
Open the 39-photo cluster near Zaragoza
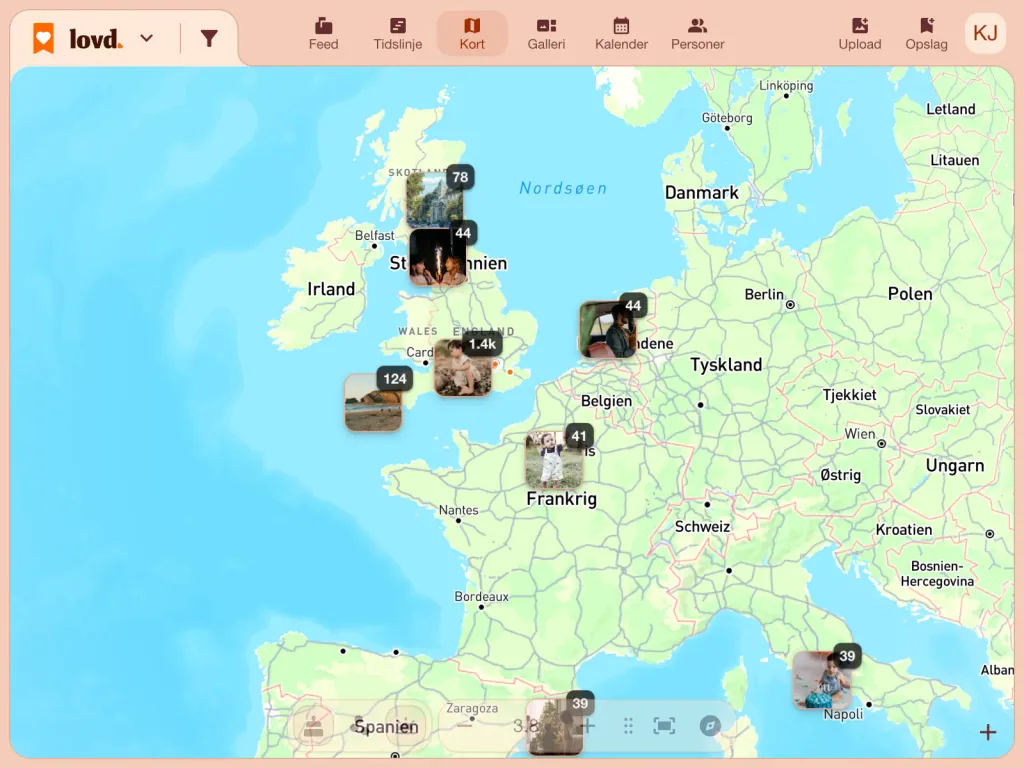tap(554, 727)
